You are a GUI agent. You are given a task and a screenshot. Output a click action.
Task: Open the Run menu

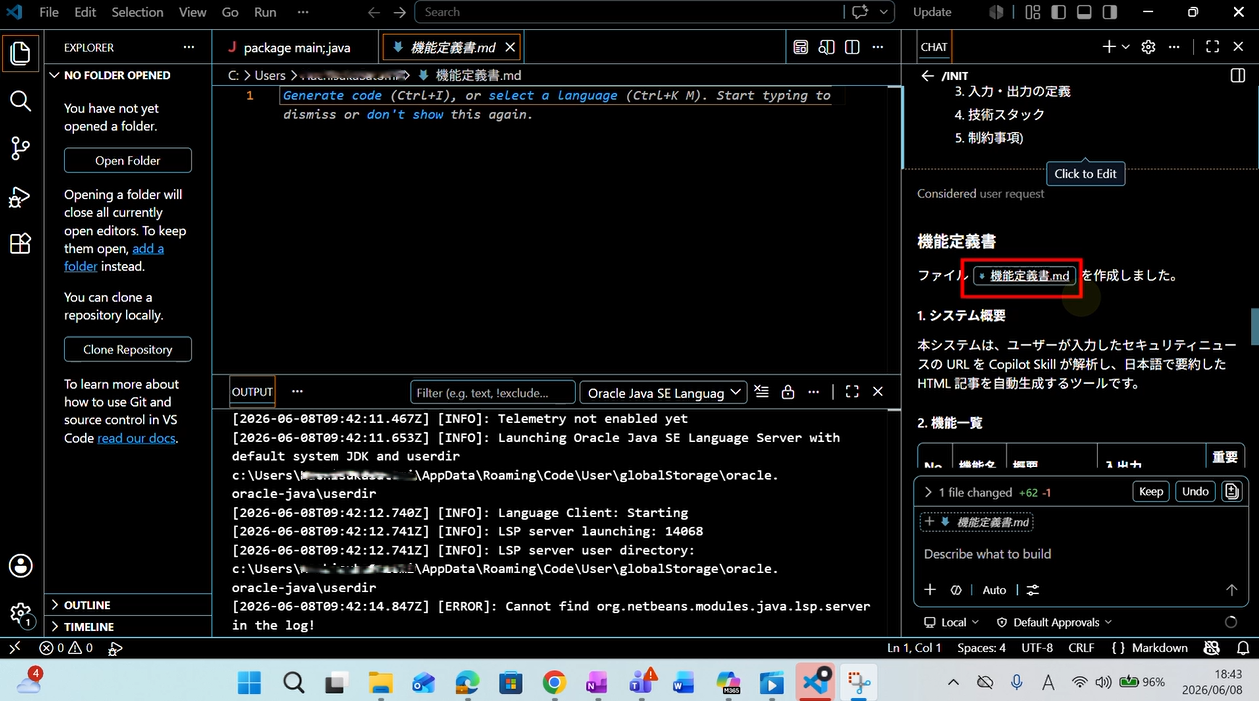point(265,12)
